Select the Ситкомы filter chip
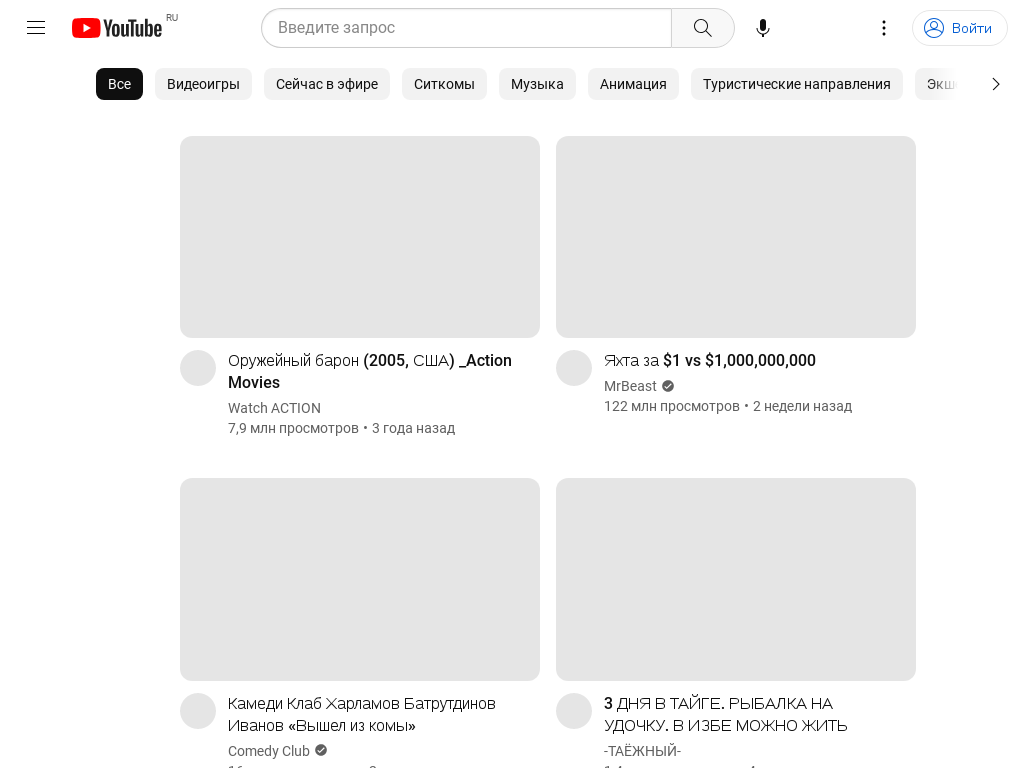Image resolution: width=1024 pixels, height=768 pixels. coord(444,84)
